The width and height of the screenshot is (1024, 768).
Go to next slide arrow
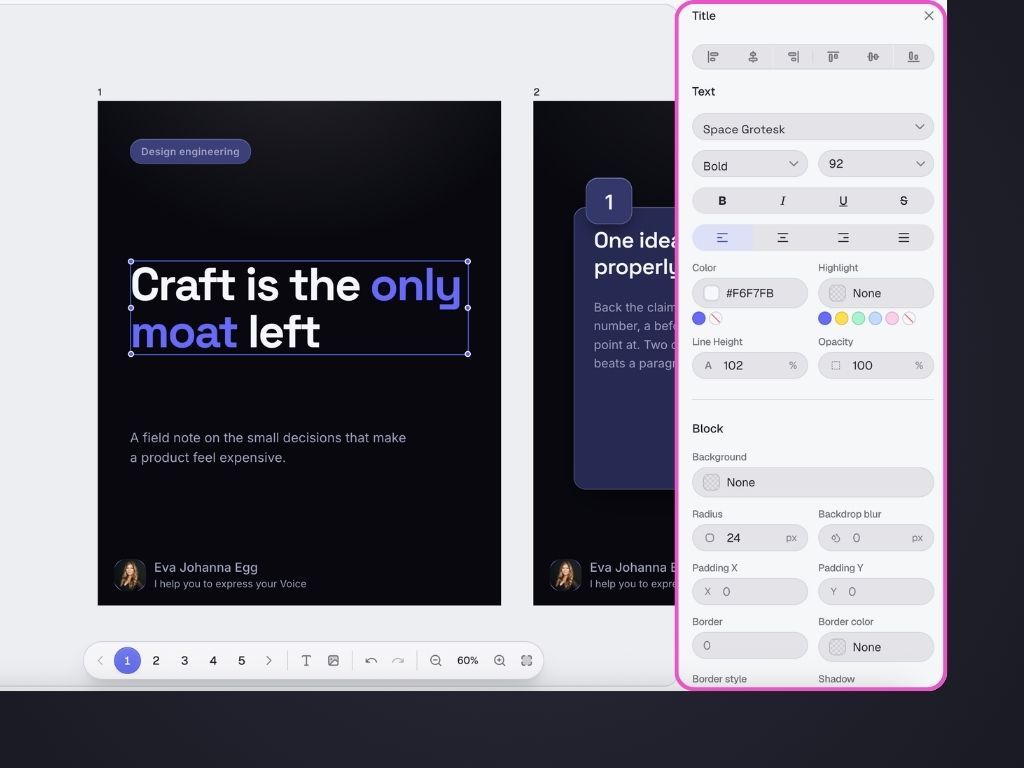269,660
